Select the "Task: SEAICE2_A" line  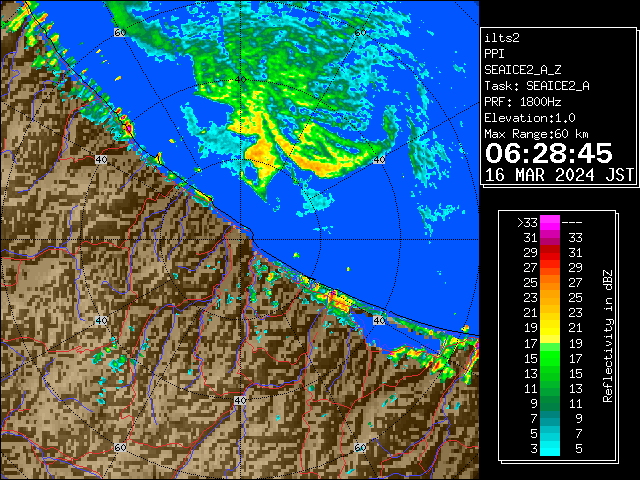point(537,86)
